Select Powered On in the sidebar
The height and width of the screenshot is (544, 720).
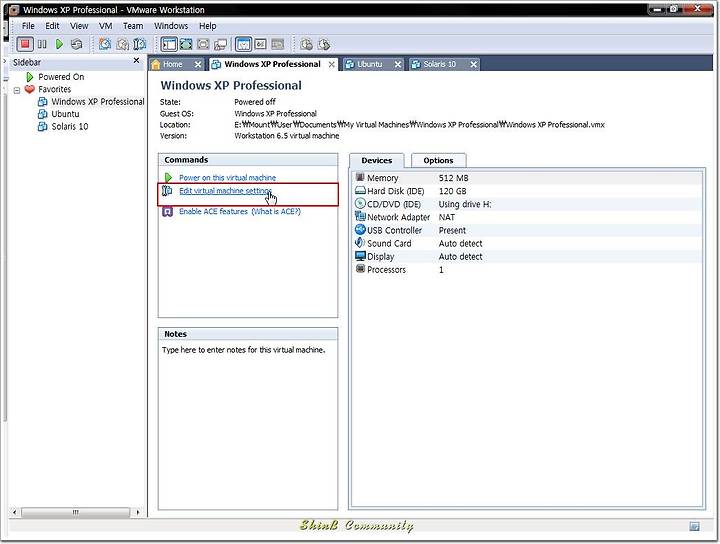click(x=61, y=77)
